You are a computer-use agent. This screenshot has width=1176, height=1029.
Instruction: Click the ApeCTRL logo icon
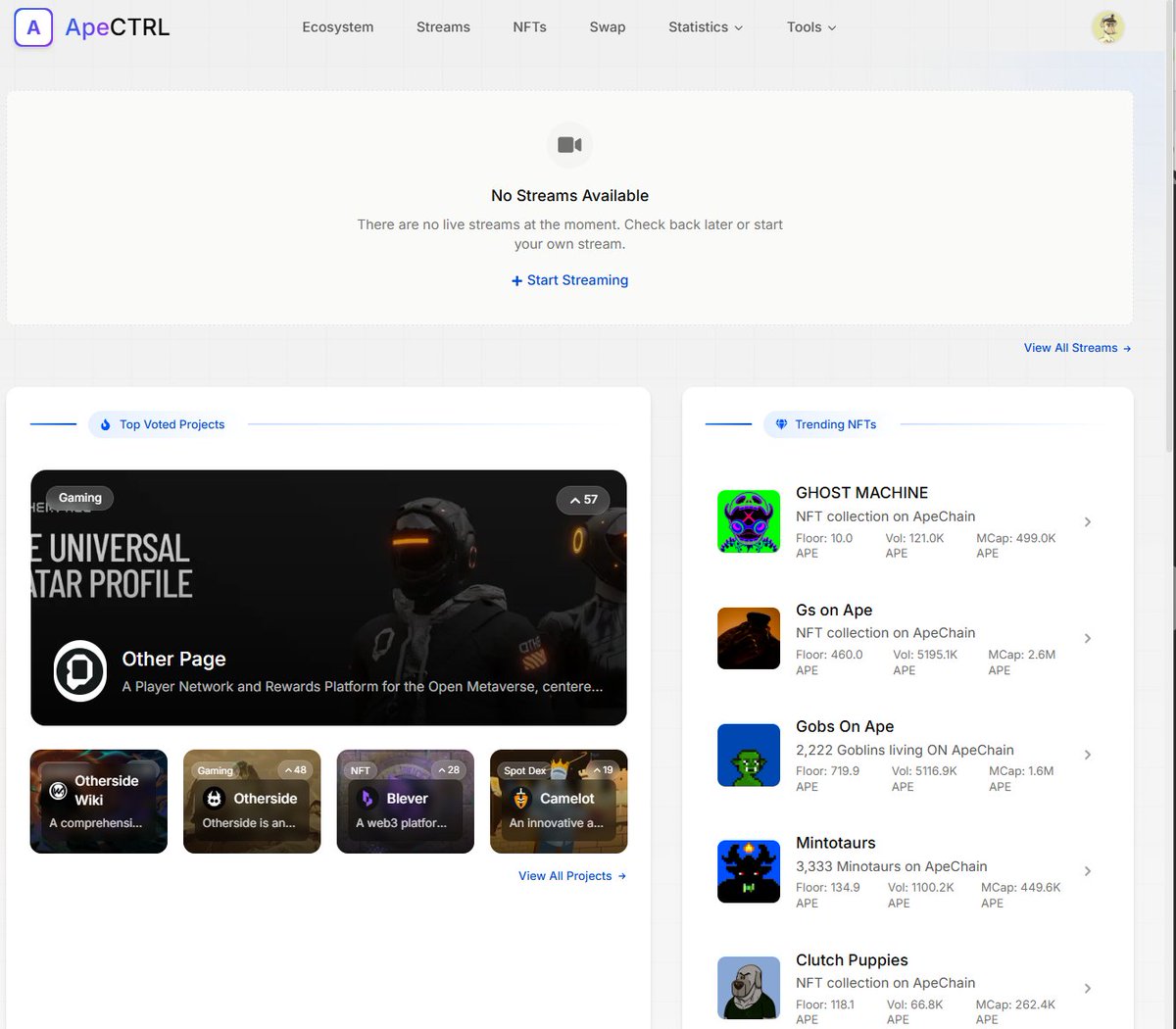coord(33,27)
